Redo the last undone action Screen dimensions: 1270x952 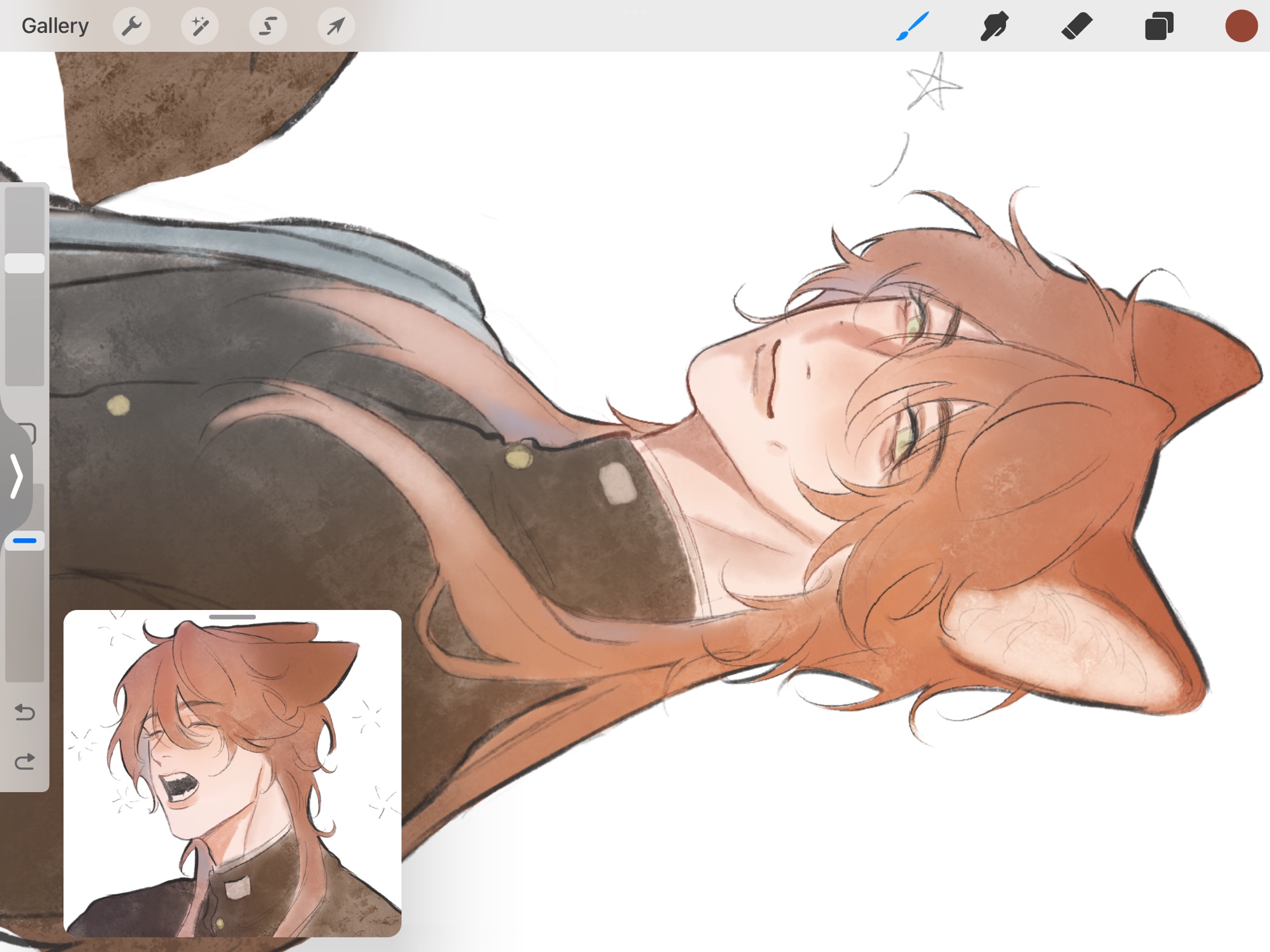pyautogui.click(x=25, y=761)
